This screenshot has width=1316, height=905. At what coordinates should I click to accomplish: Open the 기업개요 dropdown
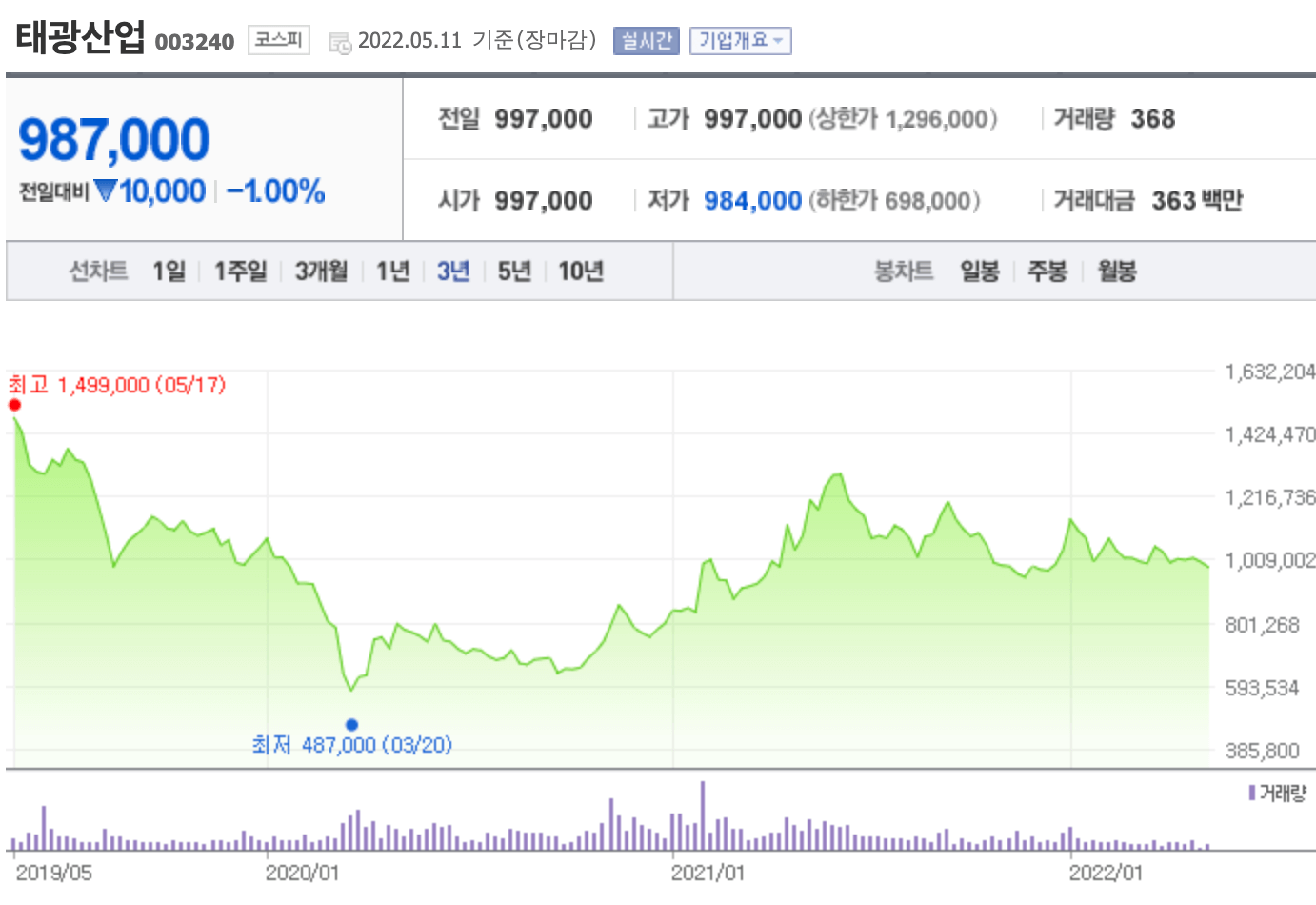point(741,41)
